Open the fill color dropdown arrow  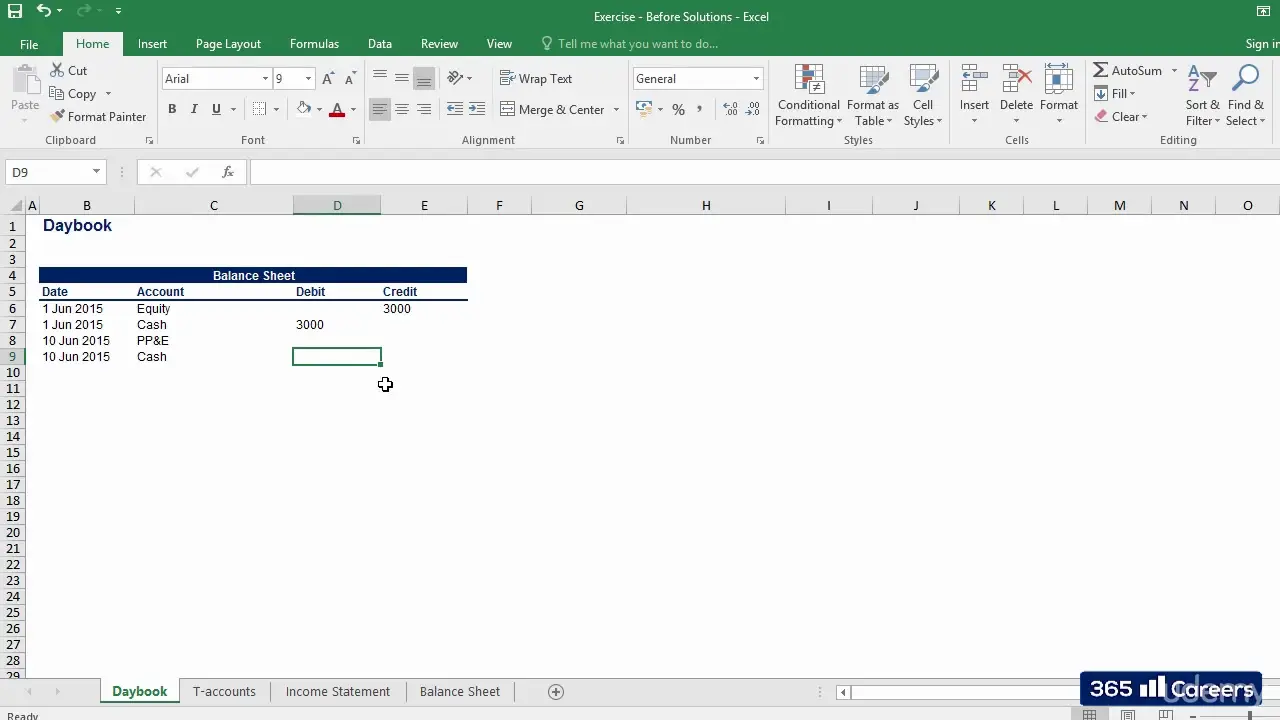point(319,110)
